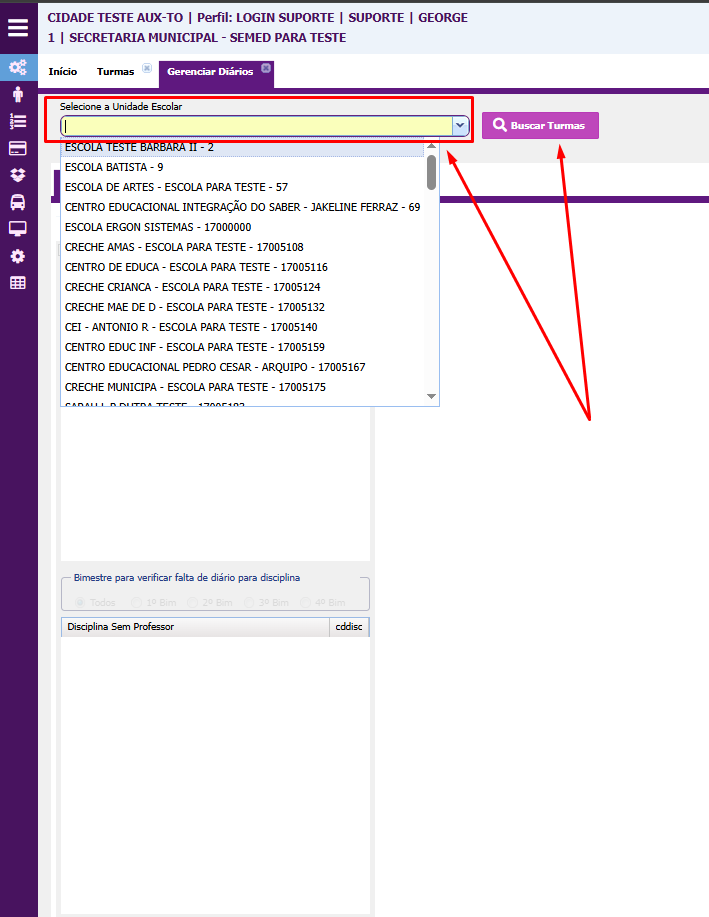
Task: Click the table grid sidebar icon
Action: coord(18,283)
